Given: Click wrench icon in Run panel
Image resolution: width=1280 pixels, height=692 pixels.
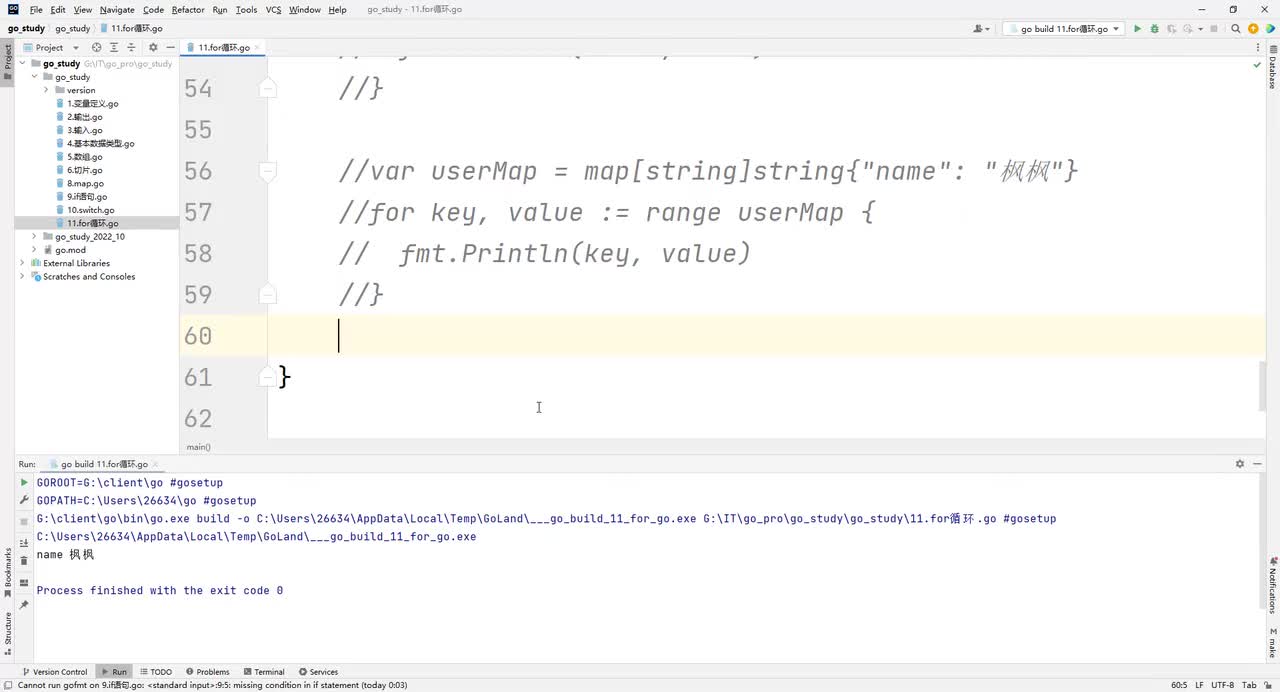Looking at the screenshot, I should [x=25, y=499].
